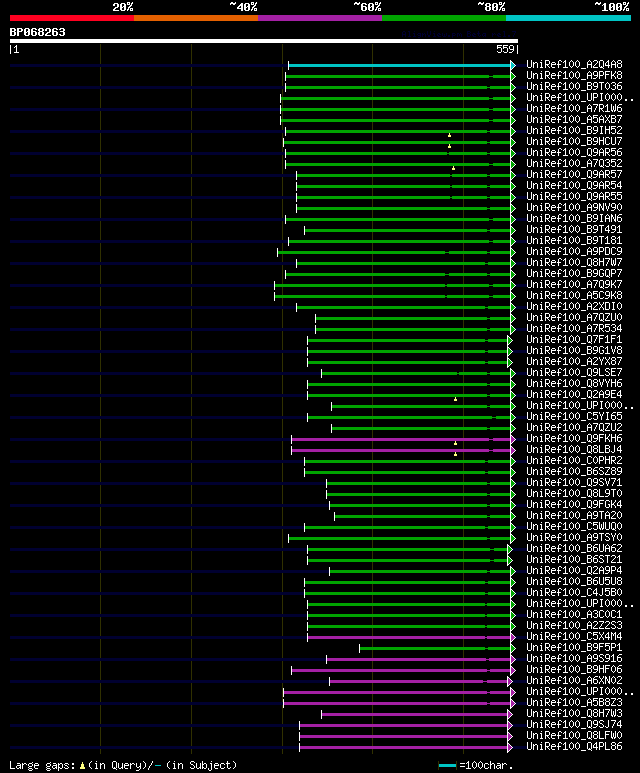Image resolution: width=640 pixels, height=773 pixels.
Task: Click the UniRef100_Q9AR56 label
Action: point(574,153)
